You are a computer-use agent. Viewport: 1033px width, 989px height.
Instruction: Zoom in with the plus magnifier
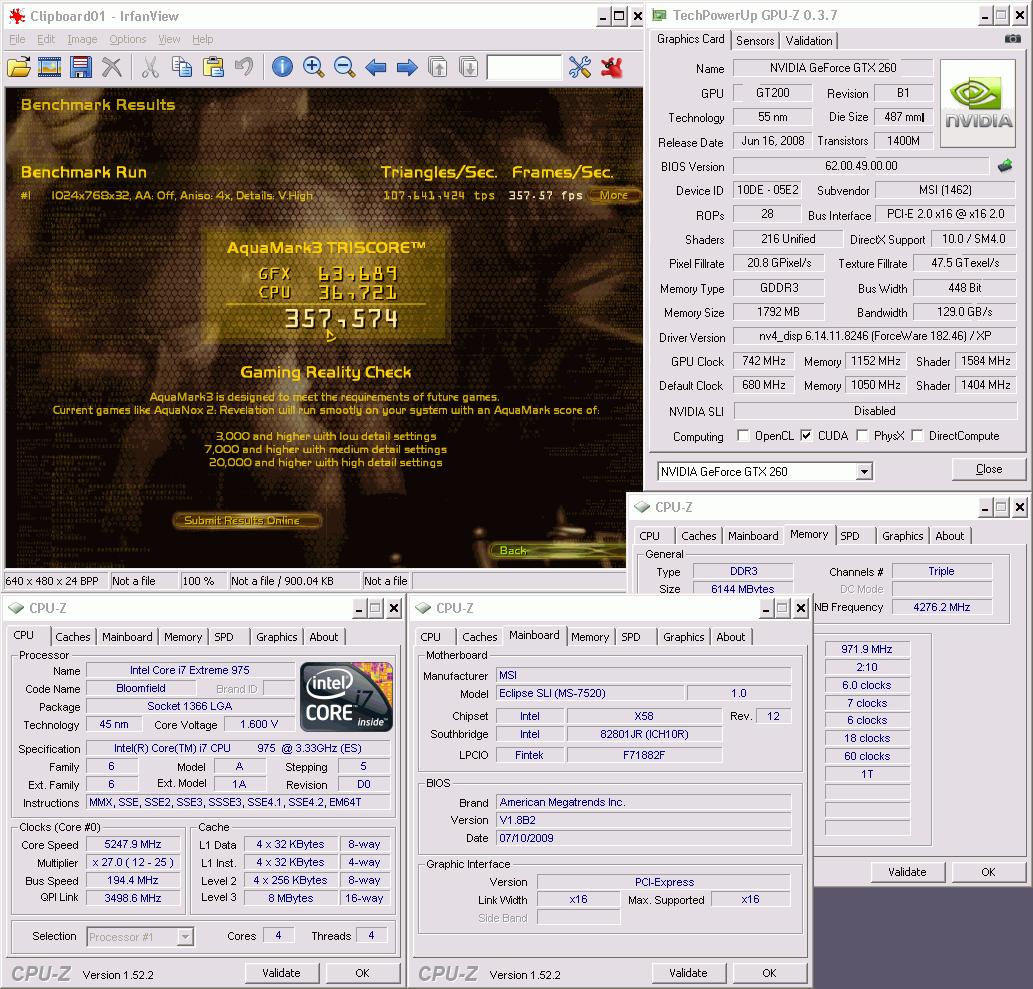pyautogui.click(x=314, y=67)
